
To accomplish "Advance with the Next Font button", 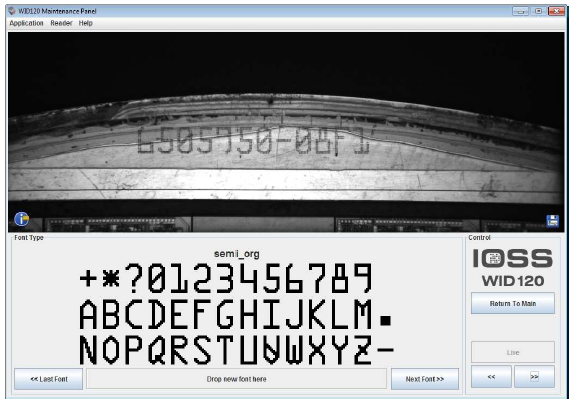I will point(425,379).
